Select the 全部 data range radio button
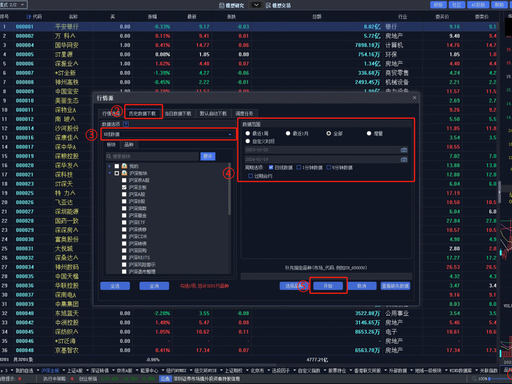512x384 pixels. pyautogui.click(x=329, y=133)
